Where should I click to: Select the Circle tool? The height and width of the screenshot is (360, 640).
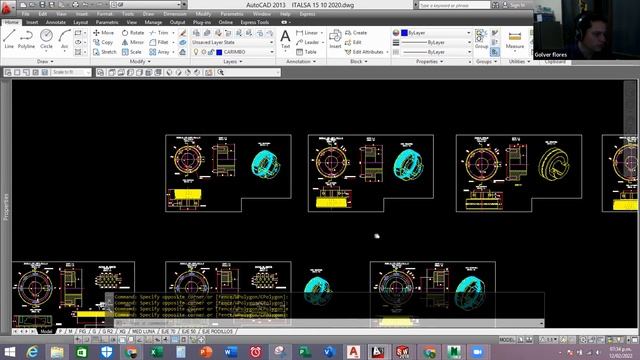pyautogui.click(x=46, y=39)
